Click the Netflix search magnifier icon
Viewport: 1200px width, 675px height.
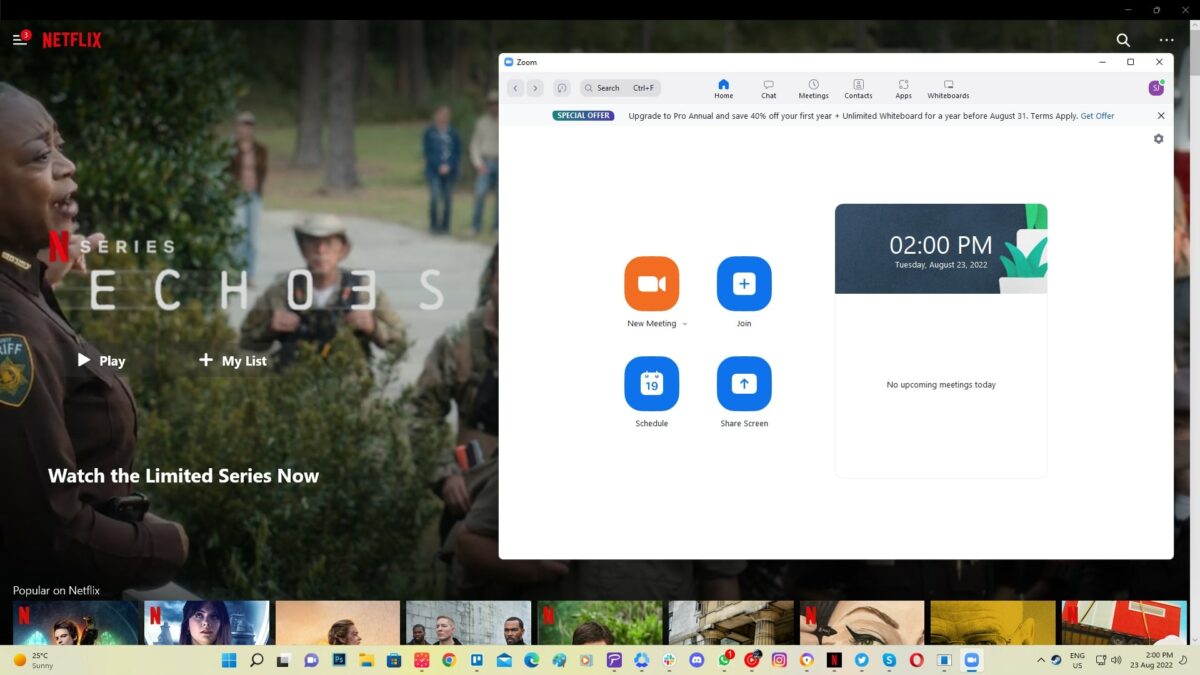coord(1123,40)
